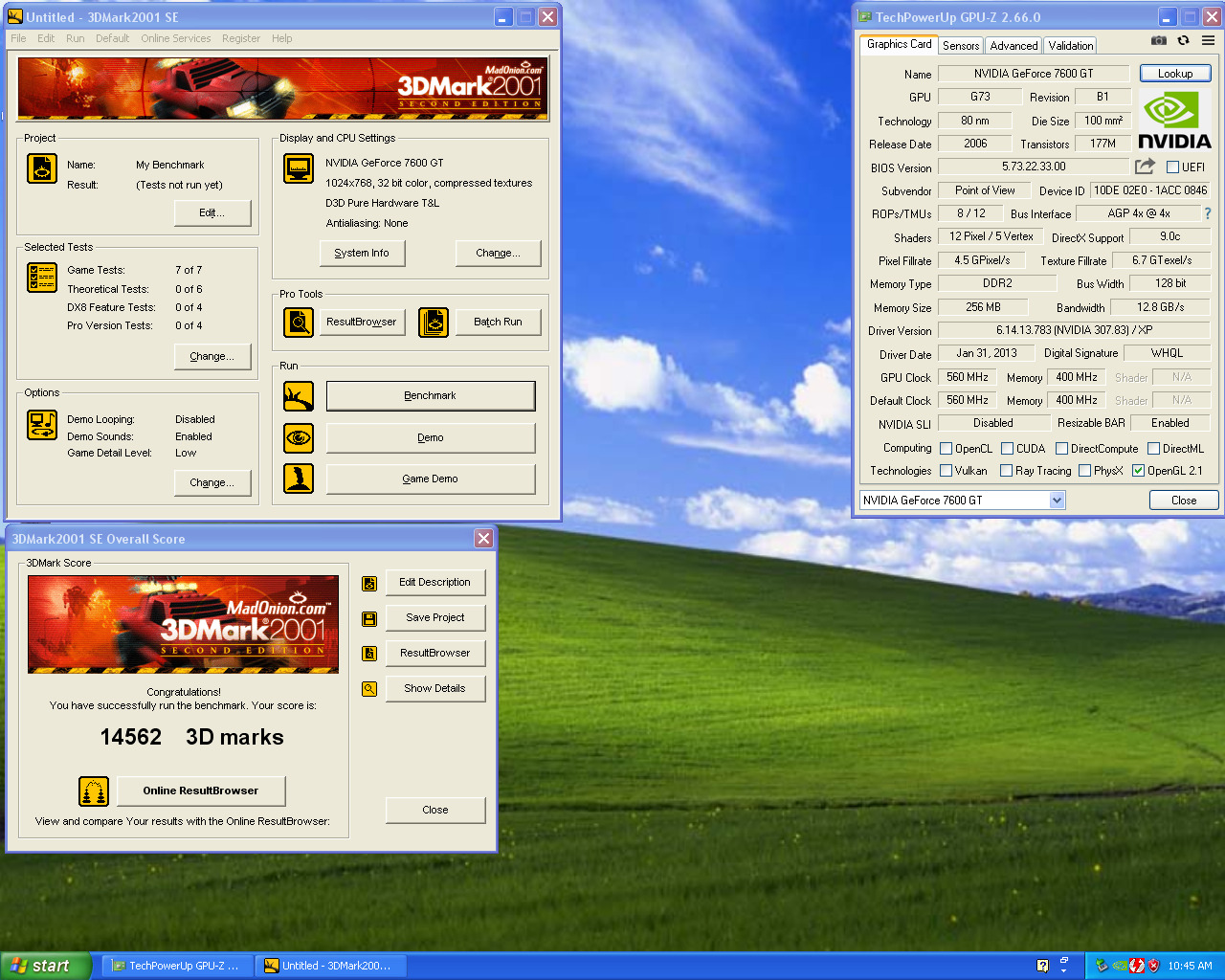Open the Online Services menu
1225x980 pixels.
point(176,38)
